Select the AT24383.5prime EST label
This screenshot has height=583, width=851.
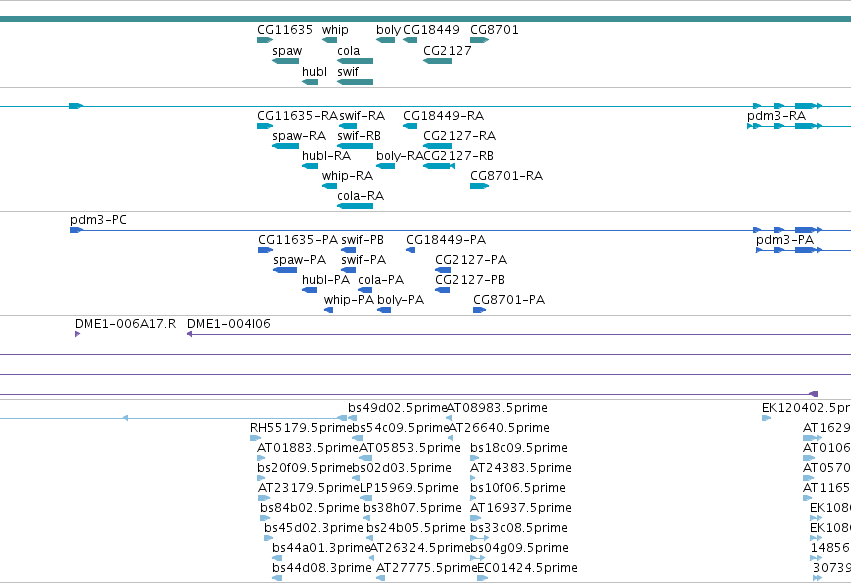[520, 468]
